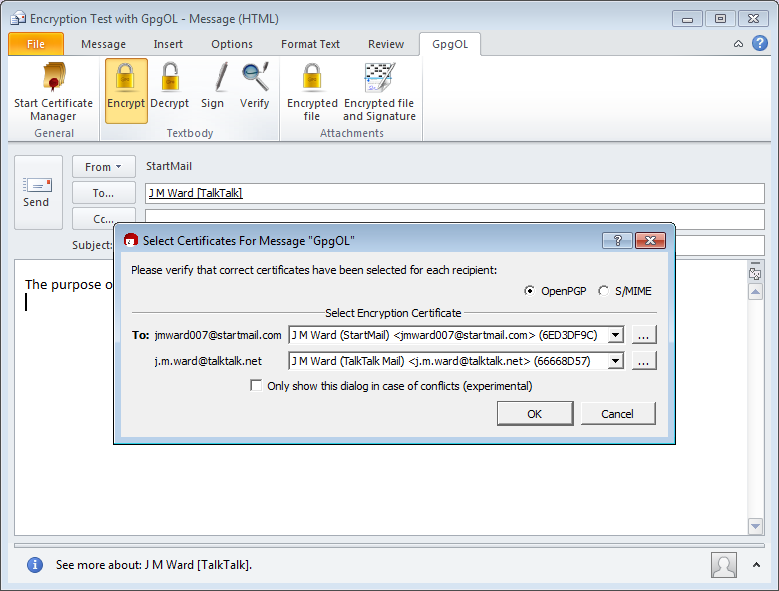Click the To... address book button

click(x=103, y=193)
